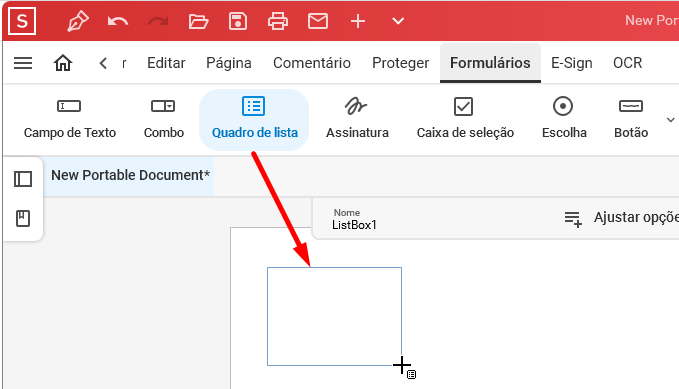
Task: Open the hamburger main menu
Action: coord(23,63)
